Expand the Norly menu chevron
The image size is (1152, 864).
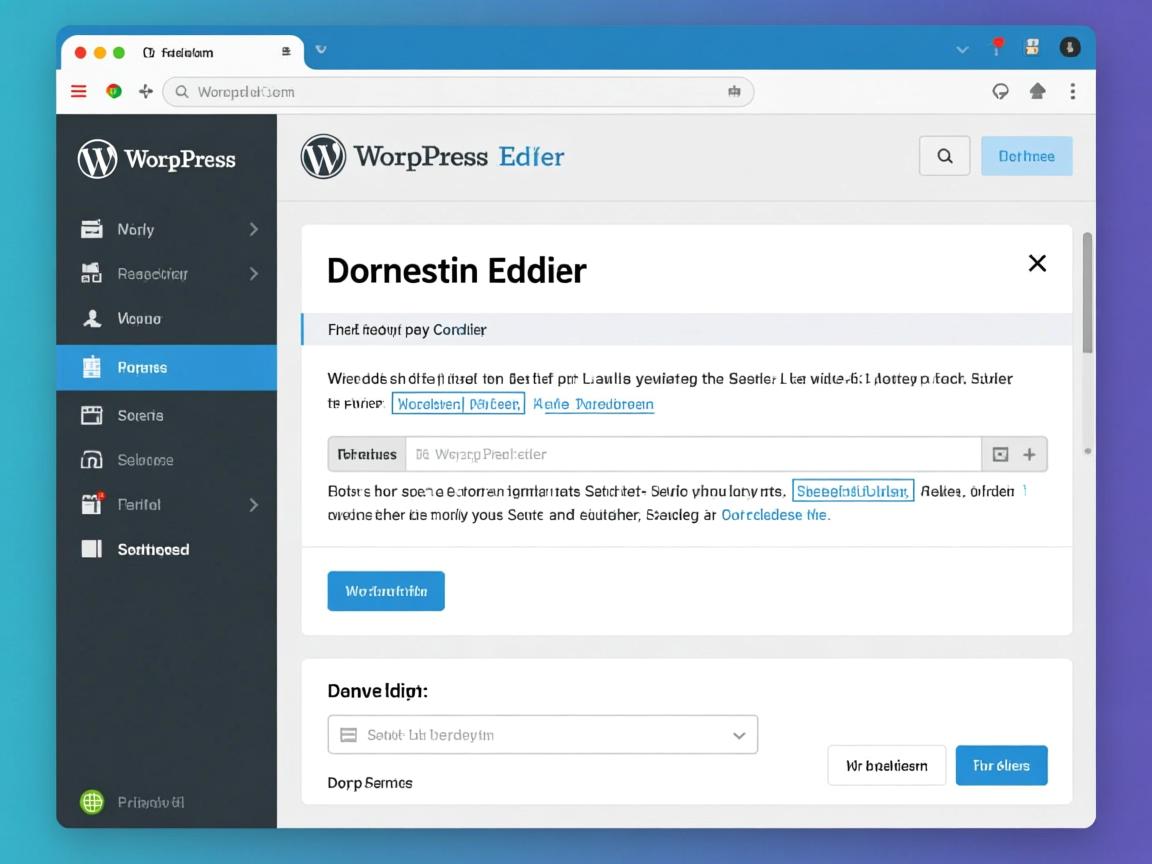(x=253, y=229)
